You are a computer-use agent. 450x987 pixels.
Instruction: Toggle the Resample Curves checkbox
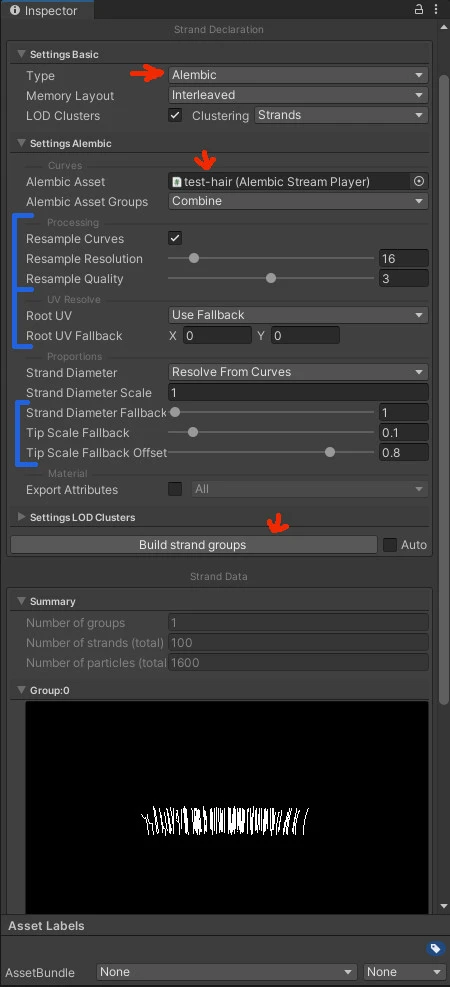tap(175, 238)
